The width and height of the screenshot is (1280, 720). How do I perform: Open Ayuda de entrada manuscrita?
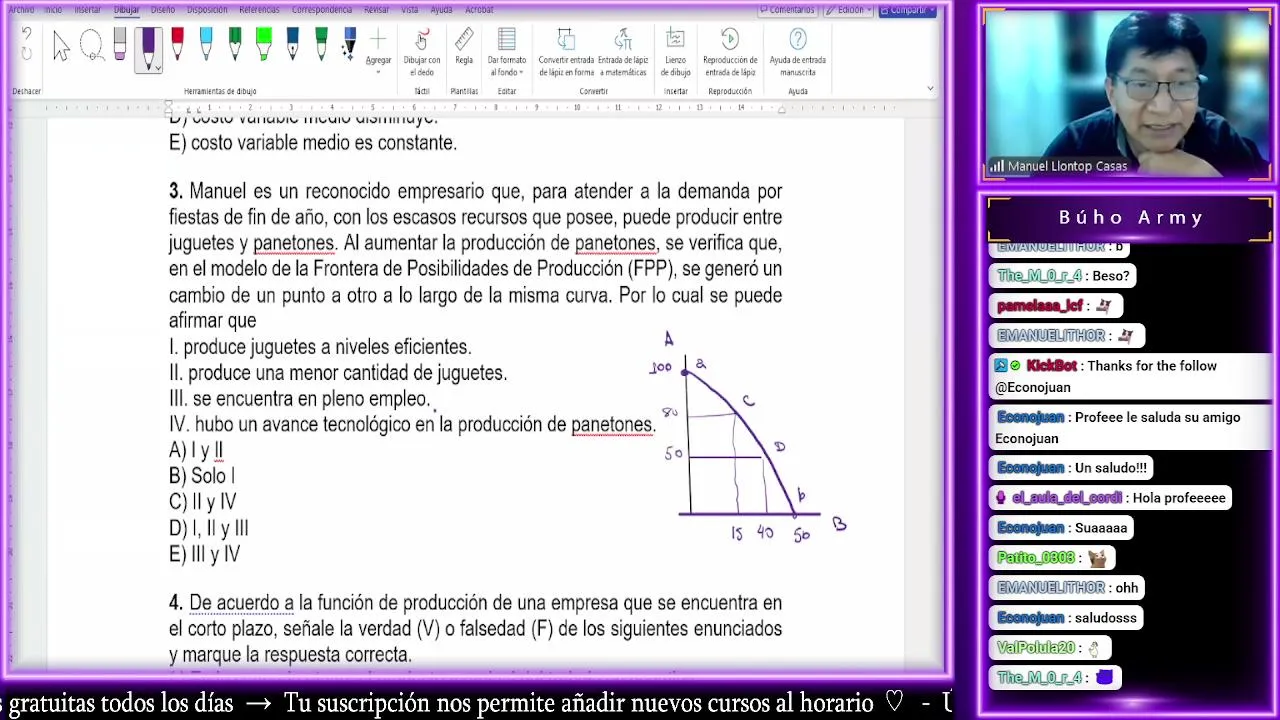point(798,53)
